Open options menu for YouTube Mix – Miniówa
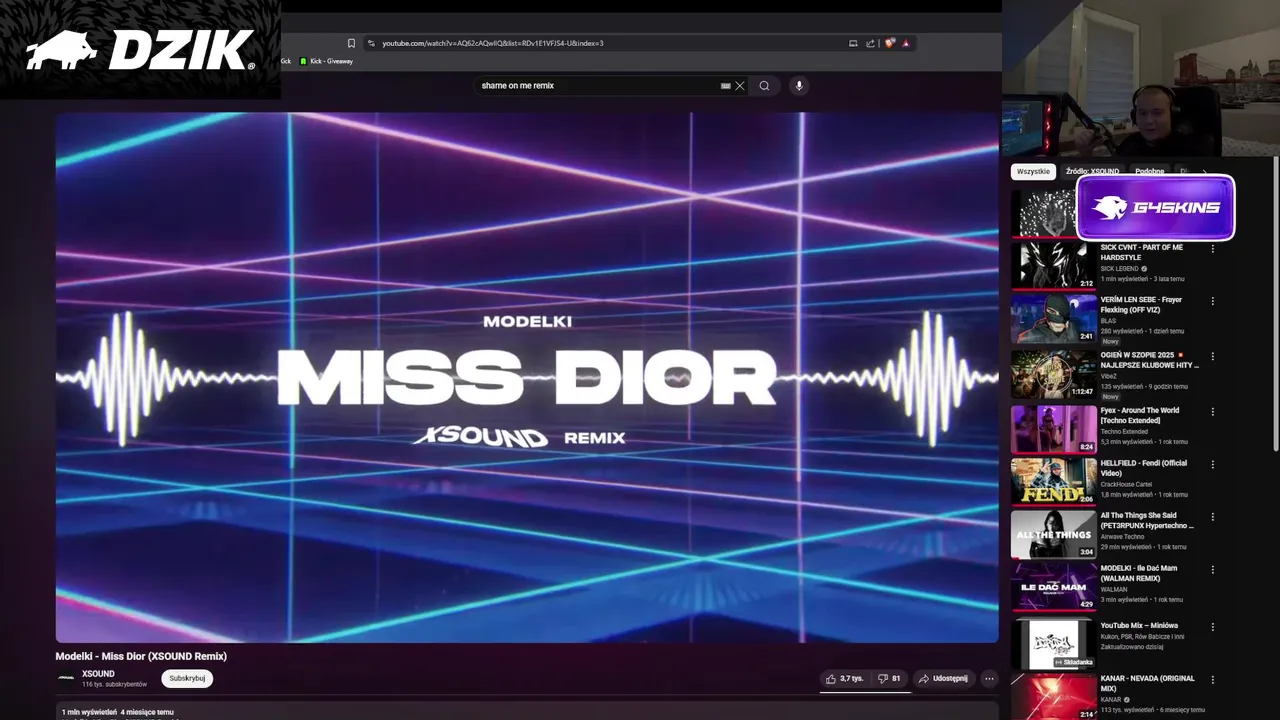Viewport: 1280px width, 720px height. pos(1212,627)
